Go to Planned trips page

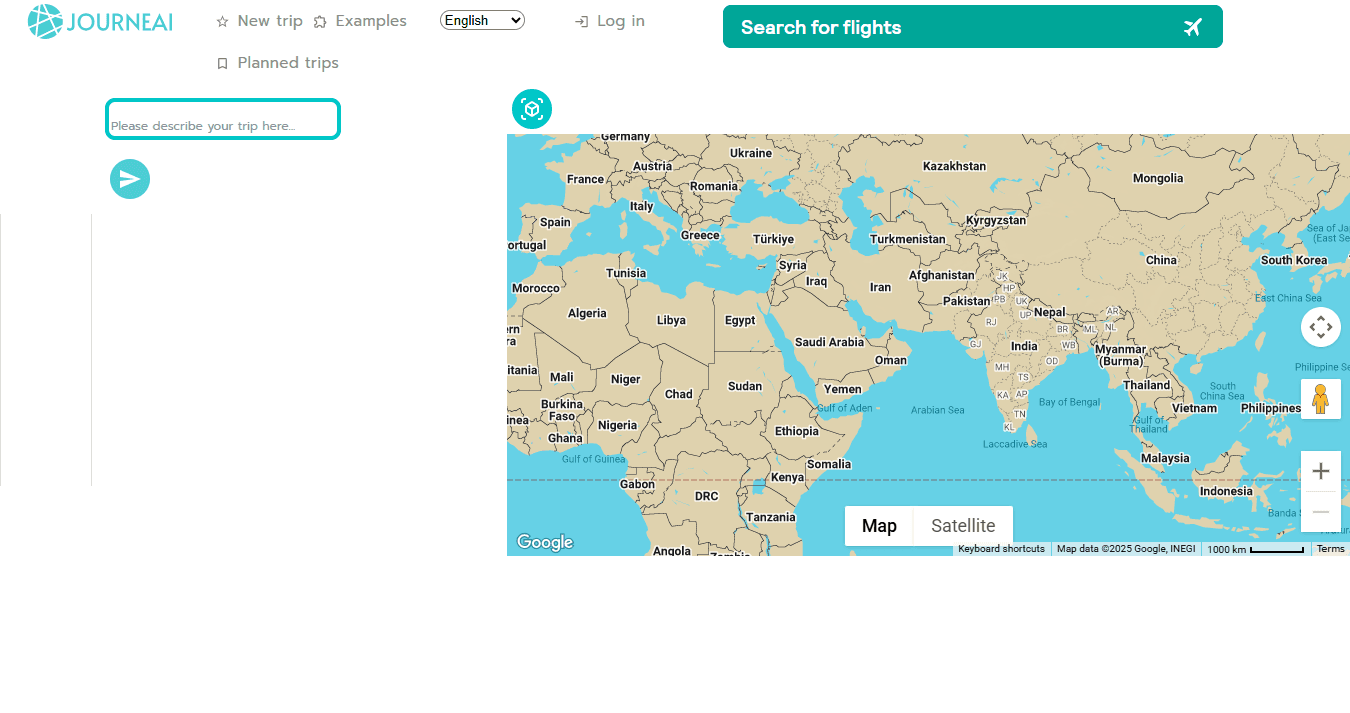pyautogui.click(x=288, y=63)
